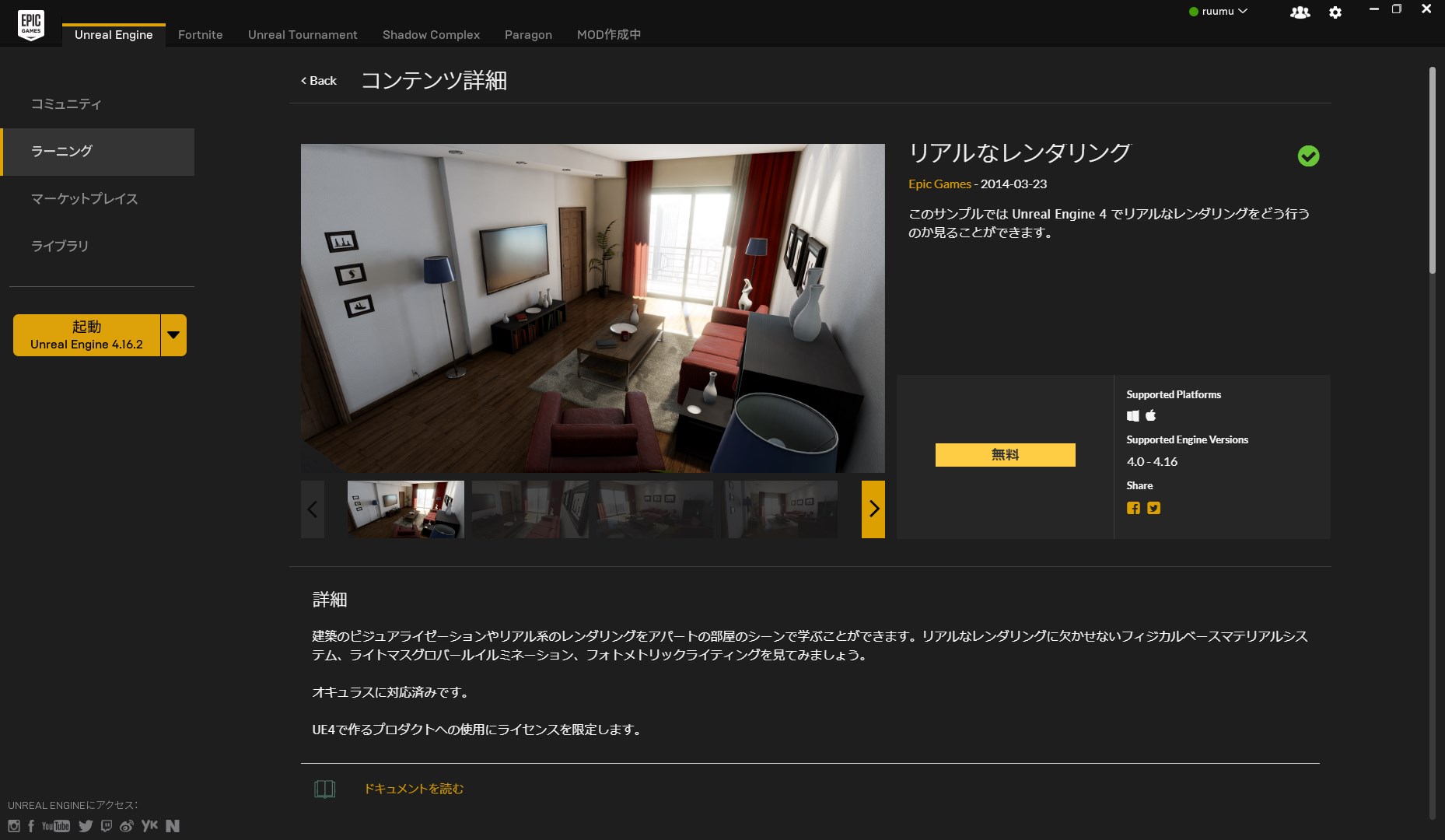Share content on Twitter
This screenshot has width=1445, height=840.
1154,508
